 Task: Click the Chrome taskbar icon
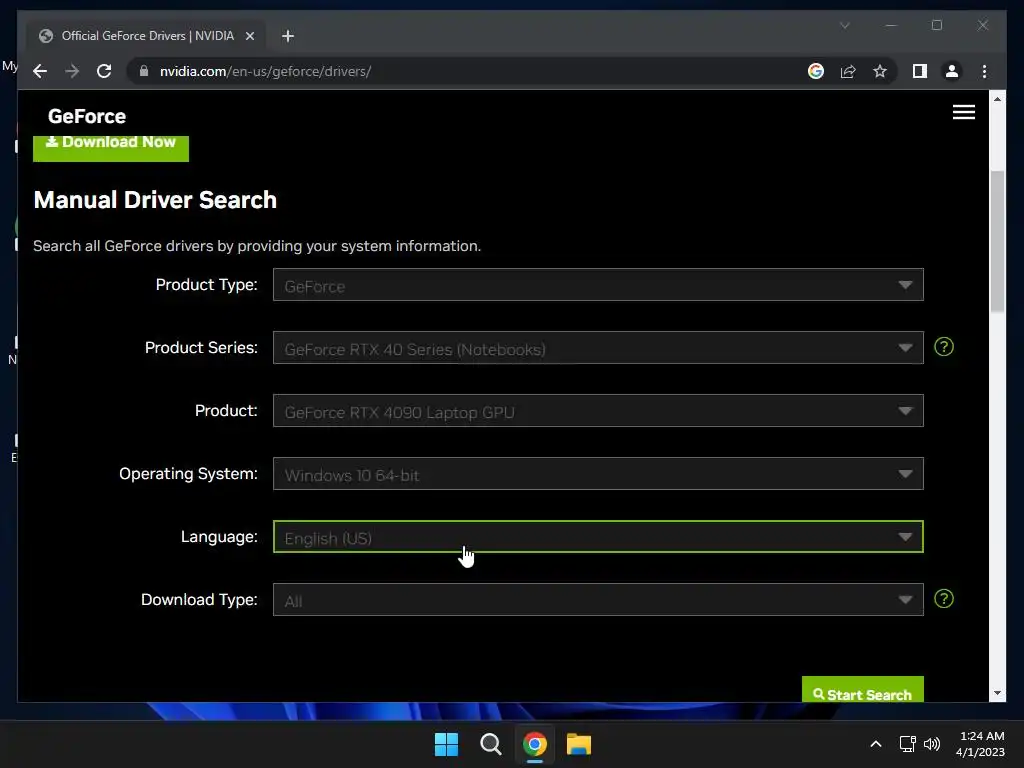(x=534, y=744)
